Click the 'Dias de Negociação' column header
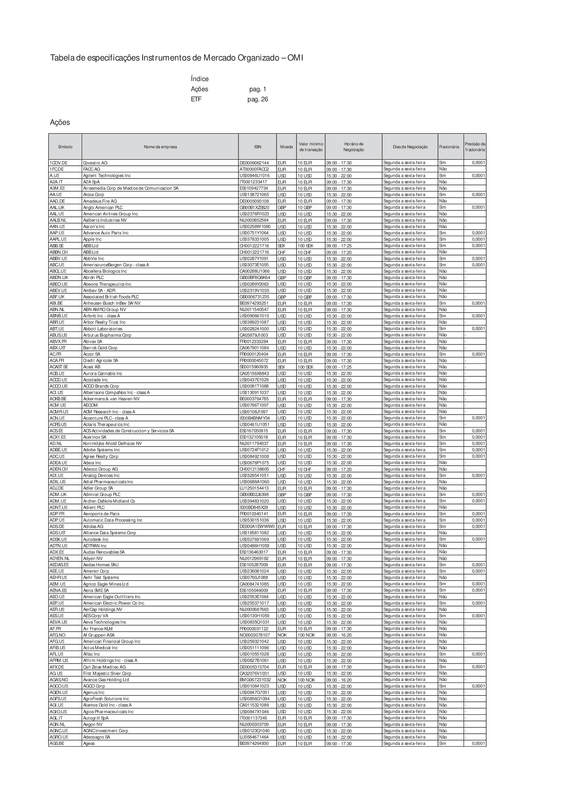Viewport: 566px width, 800px height. click(x=410, y=146)
